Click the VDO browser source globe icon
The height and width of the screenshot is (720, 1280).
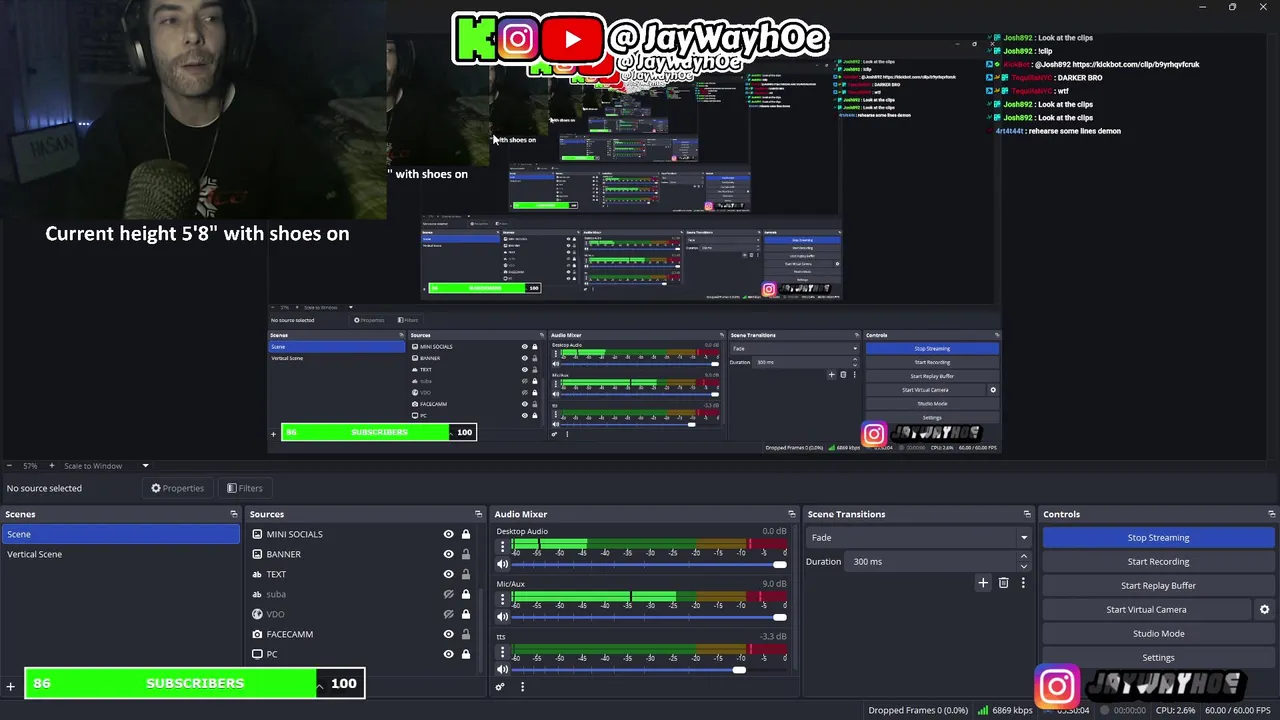coord(257,614)
